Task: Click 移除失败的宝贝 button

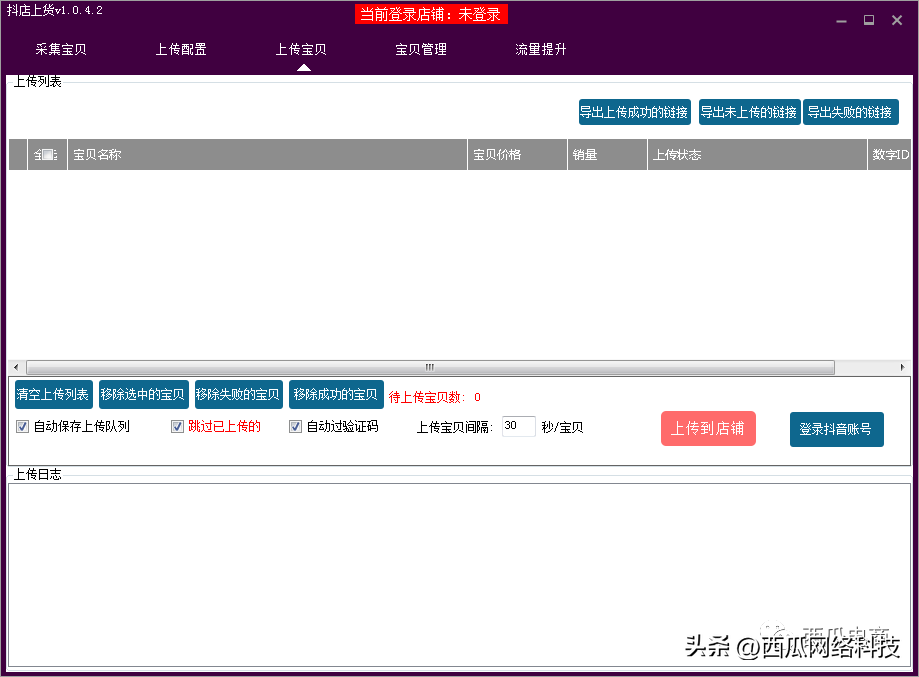Action: (x=239, y=394)
